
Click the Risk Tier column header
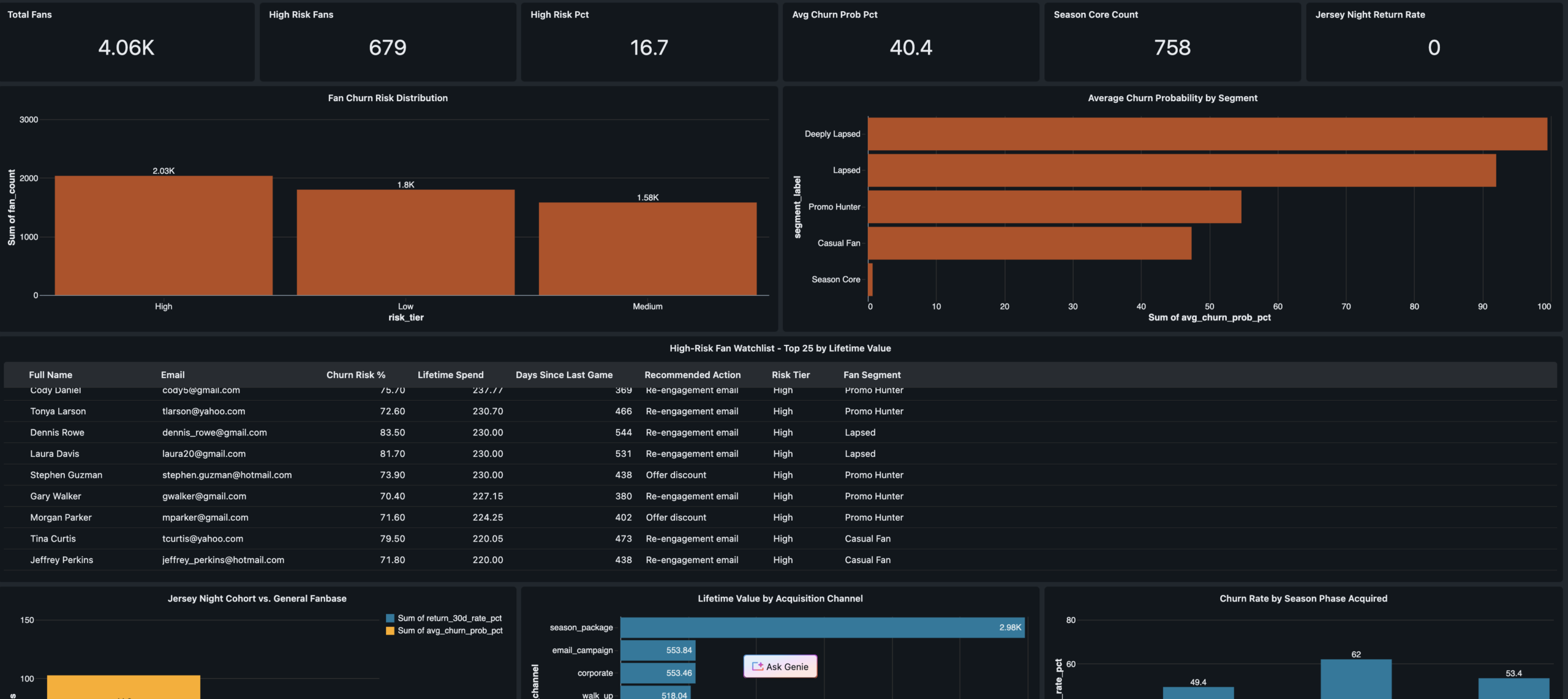pyautogui.click(x=791, y=375)
